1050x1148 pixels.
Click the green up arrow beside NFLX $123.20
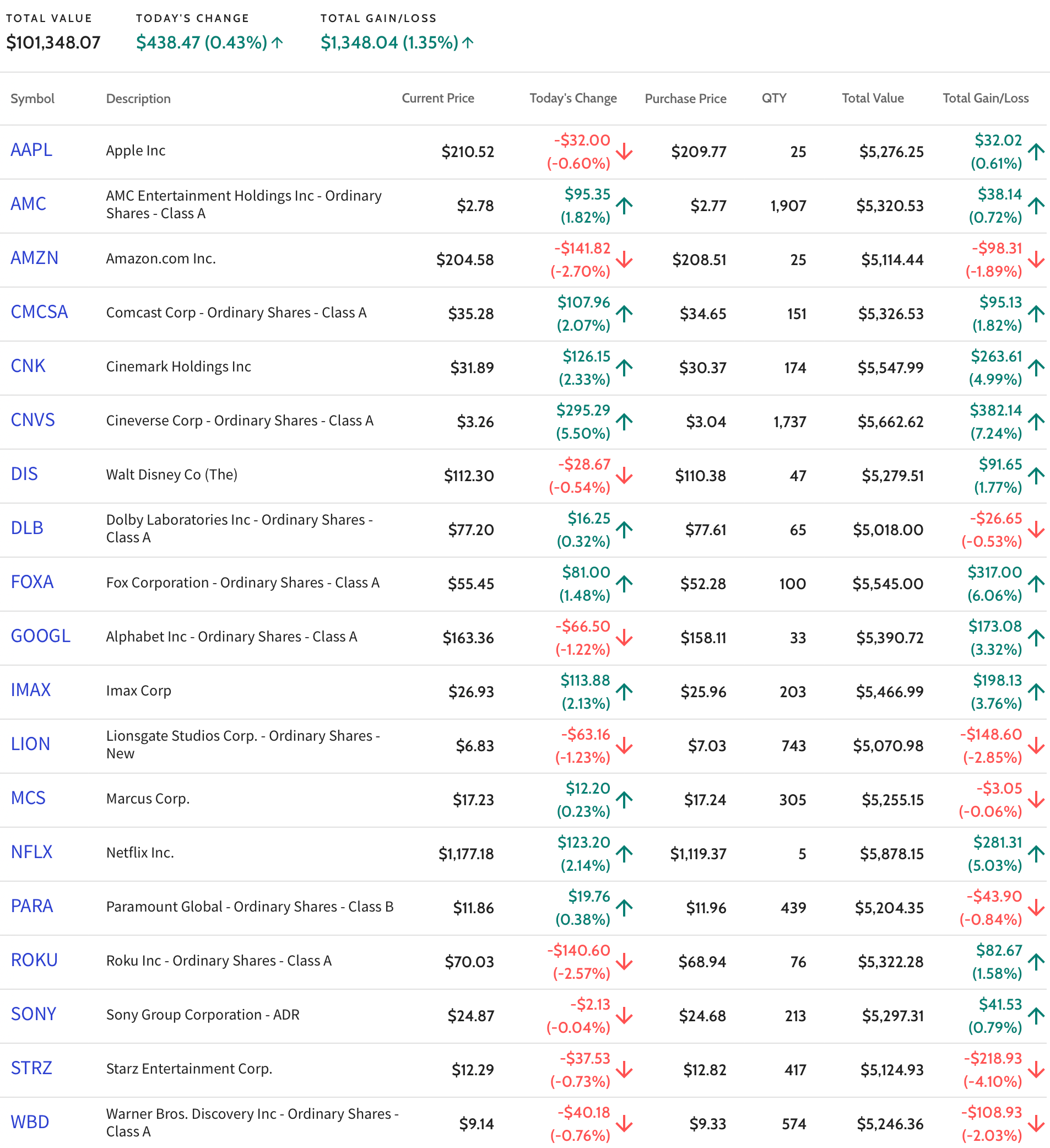coord(624,855)
